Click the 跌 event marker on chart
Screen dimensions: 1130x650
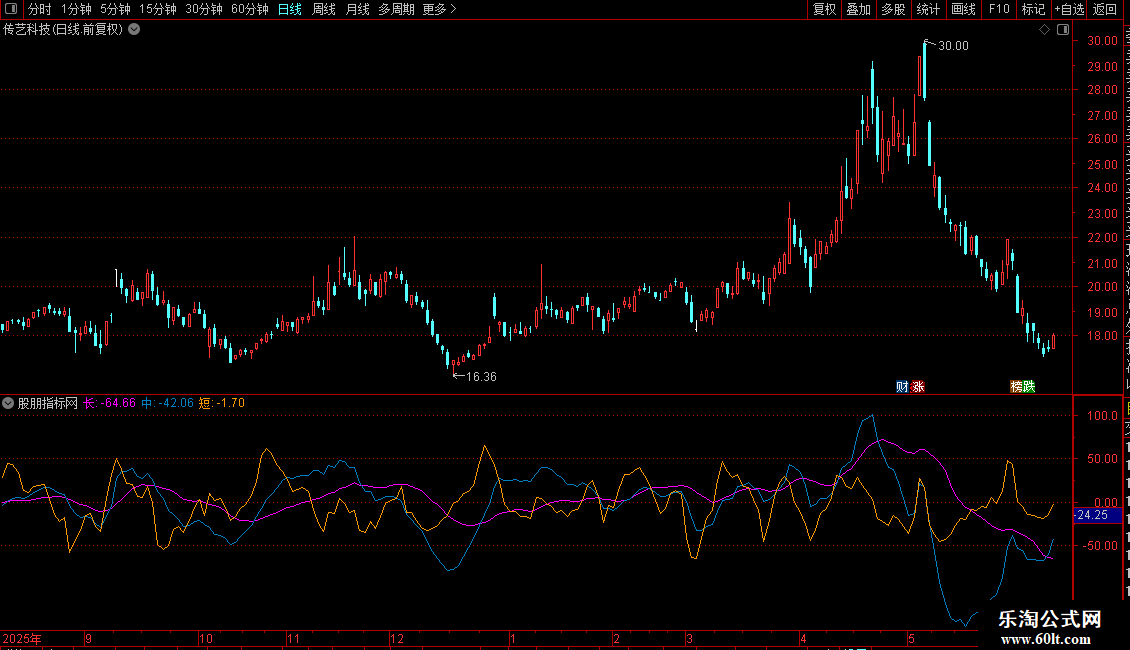1029,387
